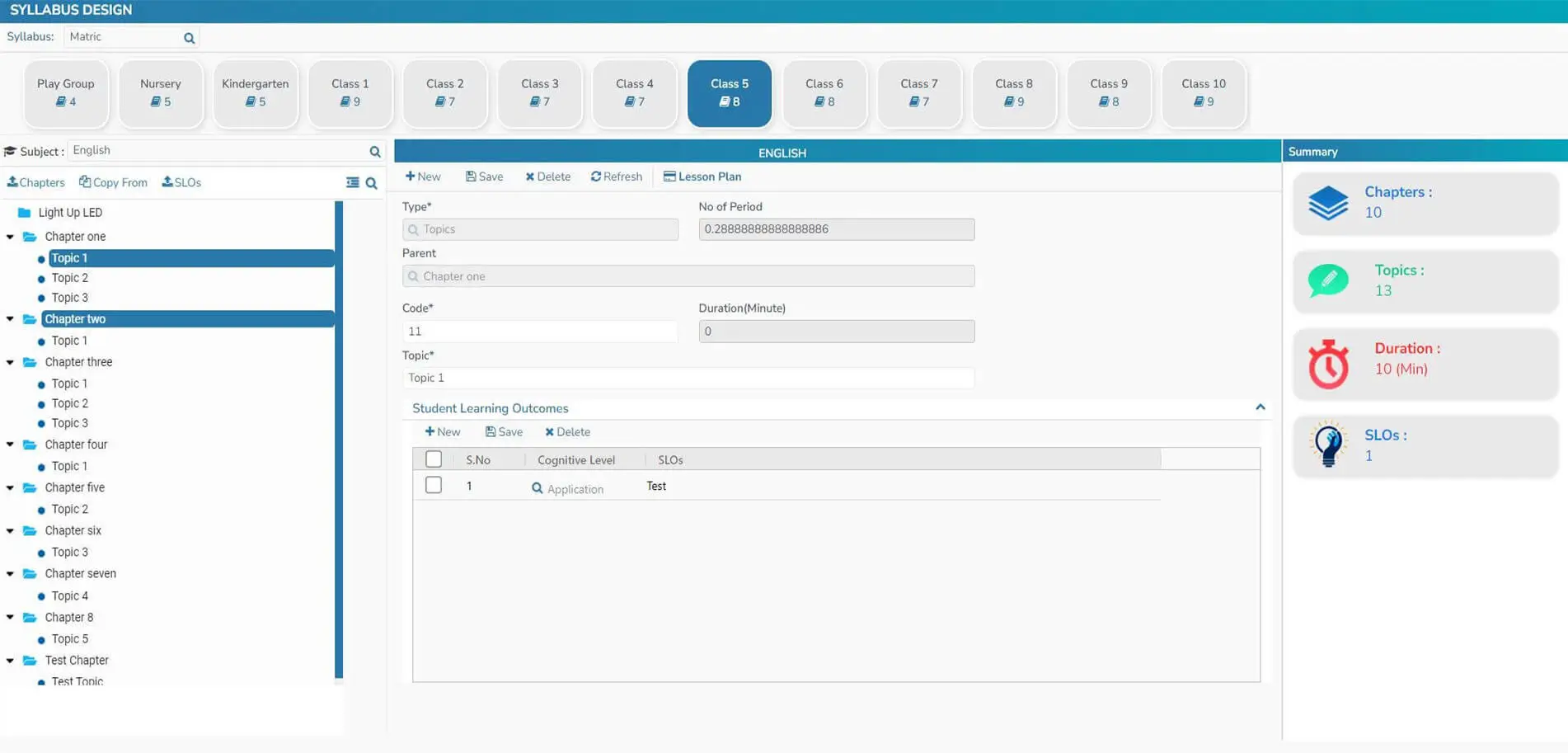Open the tree list view icon
This screenshot has height=753, width=1568.
pyautogui.click(x=353, y=182)
